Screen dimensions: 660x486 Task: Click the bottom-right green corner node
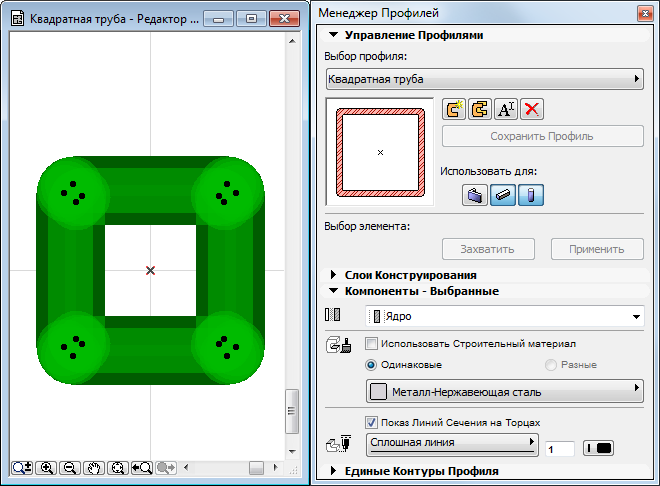(x=227, y=348)
